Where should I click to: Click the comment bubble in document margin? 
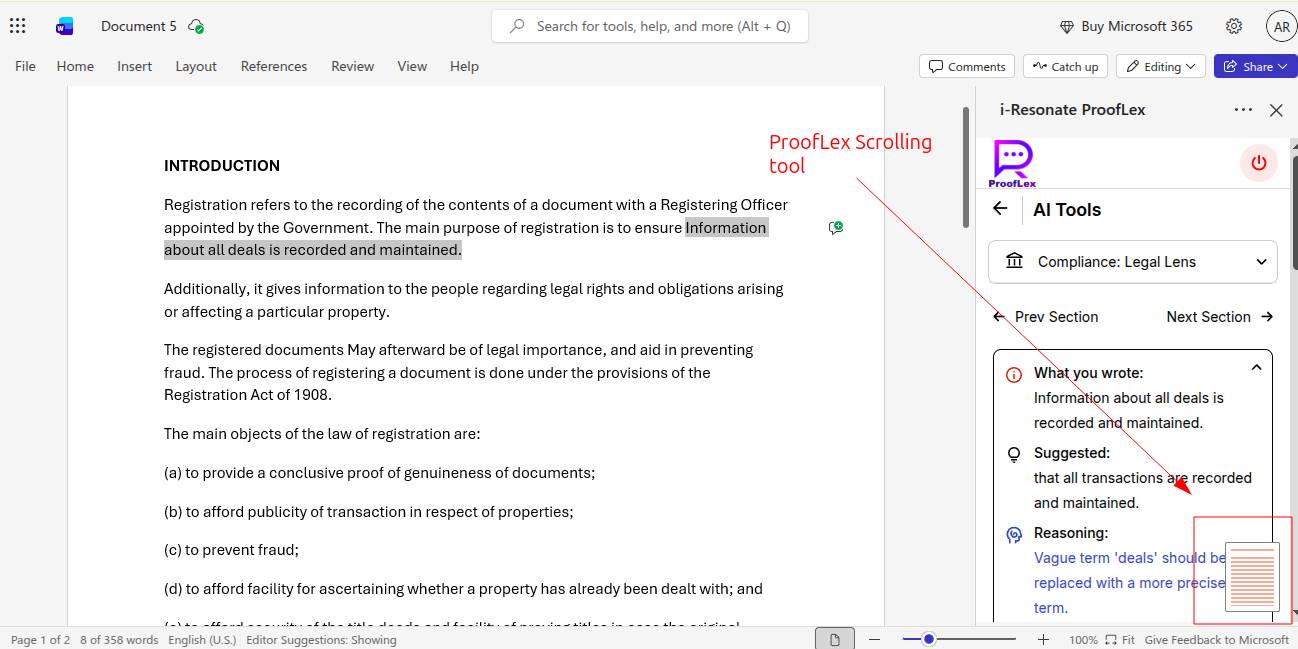pos(836,228)
